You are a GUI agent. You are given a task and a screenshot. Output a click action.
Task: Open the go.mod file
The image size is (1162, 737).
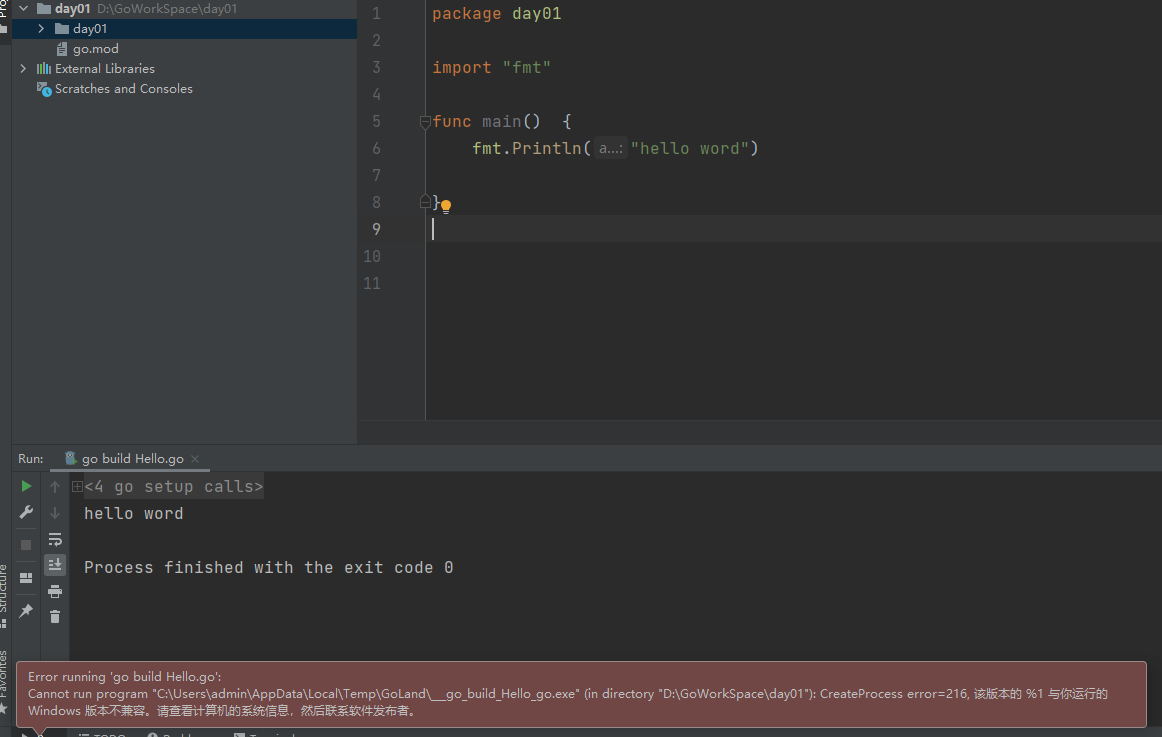pos(98,48)
